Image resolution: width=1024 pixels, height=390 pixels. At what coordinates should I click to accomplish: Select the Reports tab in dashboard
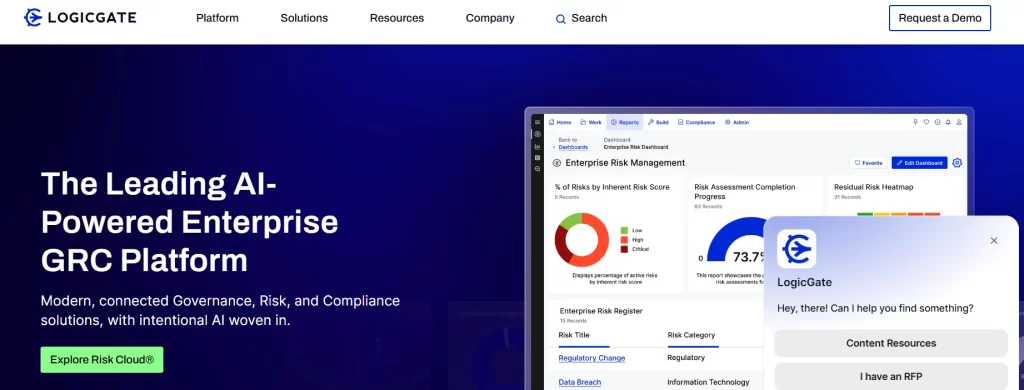[x=624, y=122]
